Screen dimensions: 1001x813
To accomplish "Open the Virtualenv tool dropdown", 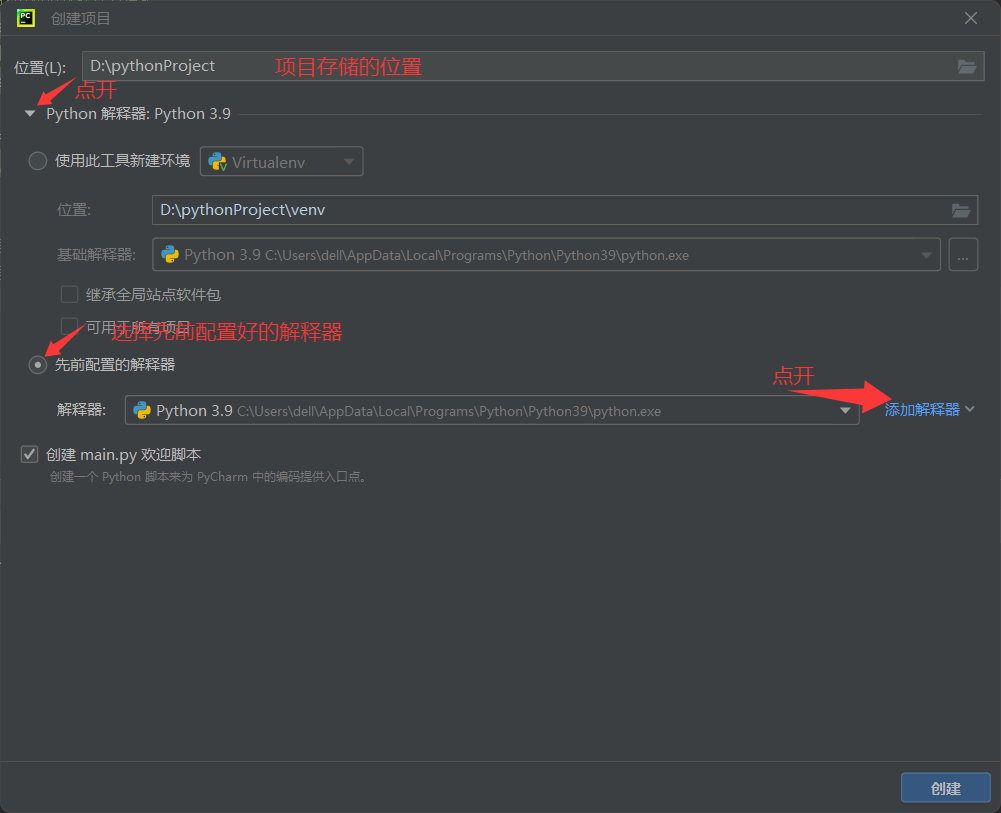I will coord(282,161).
